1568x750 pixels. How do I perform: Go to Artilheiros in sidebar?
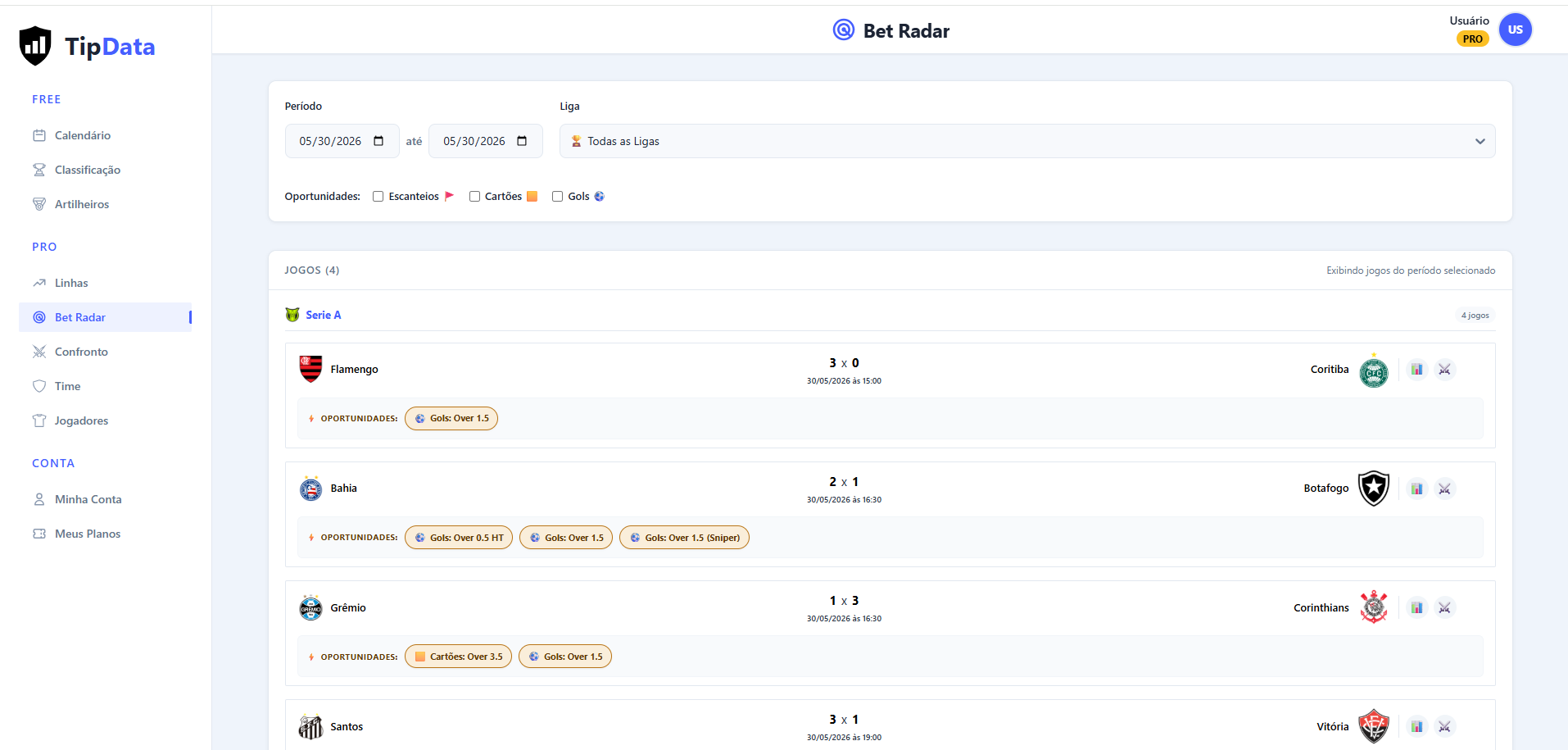(x=105, y=204)
